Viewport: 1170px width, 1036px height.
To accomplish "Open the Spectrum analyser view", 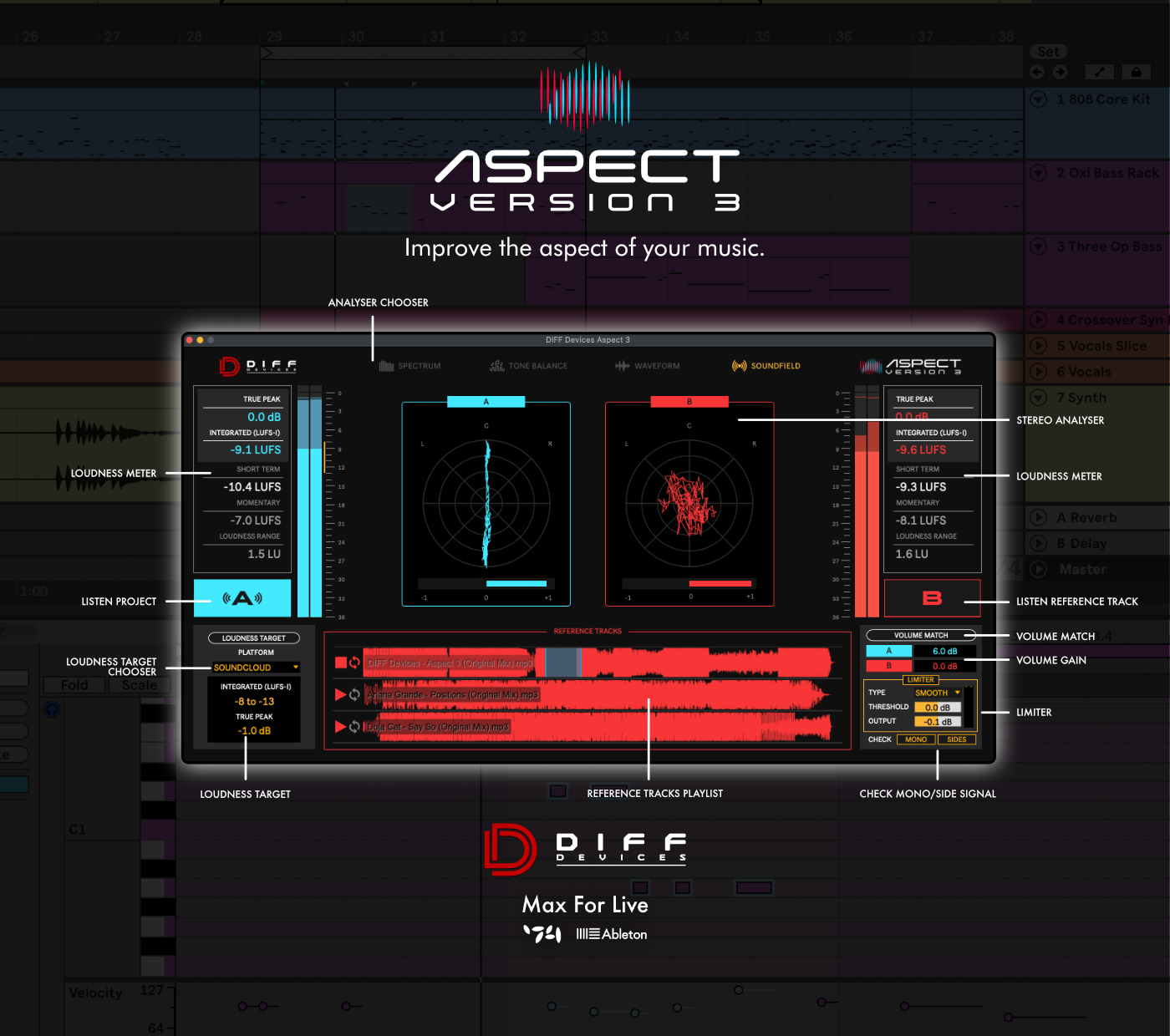I will 409,366.
